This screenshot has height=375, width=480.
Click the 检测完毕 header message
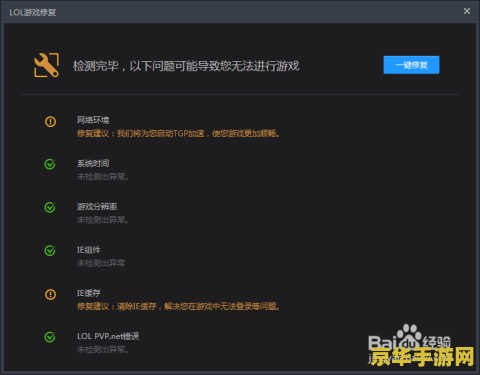186,66
